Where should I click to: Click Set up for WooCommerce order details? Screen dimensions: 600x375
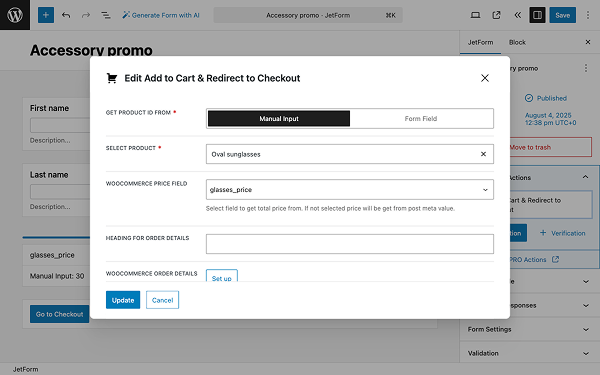tap(222, 276)
